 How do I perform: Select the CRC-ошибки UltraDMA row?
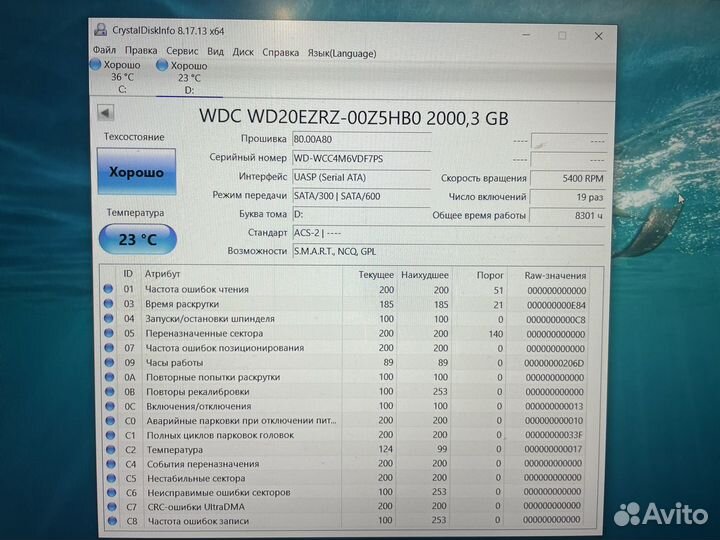point(345,506)
